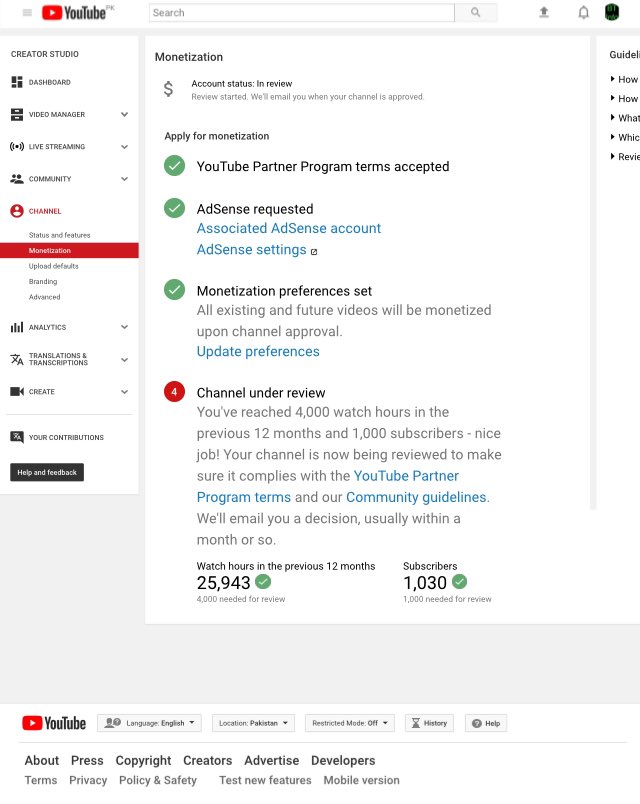The height and width of the screenshot is (804, 640).
Task: Select the Monetization submenu item
Action: coord(69,250)
